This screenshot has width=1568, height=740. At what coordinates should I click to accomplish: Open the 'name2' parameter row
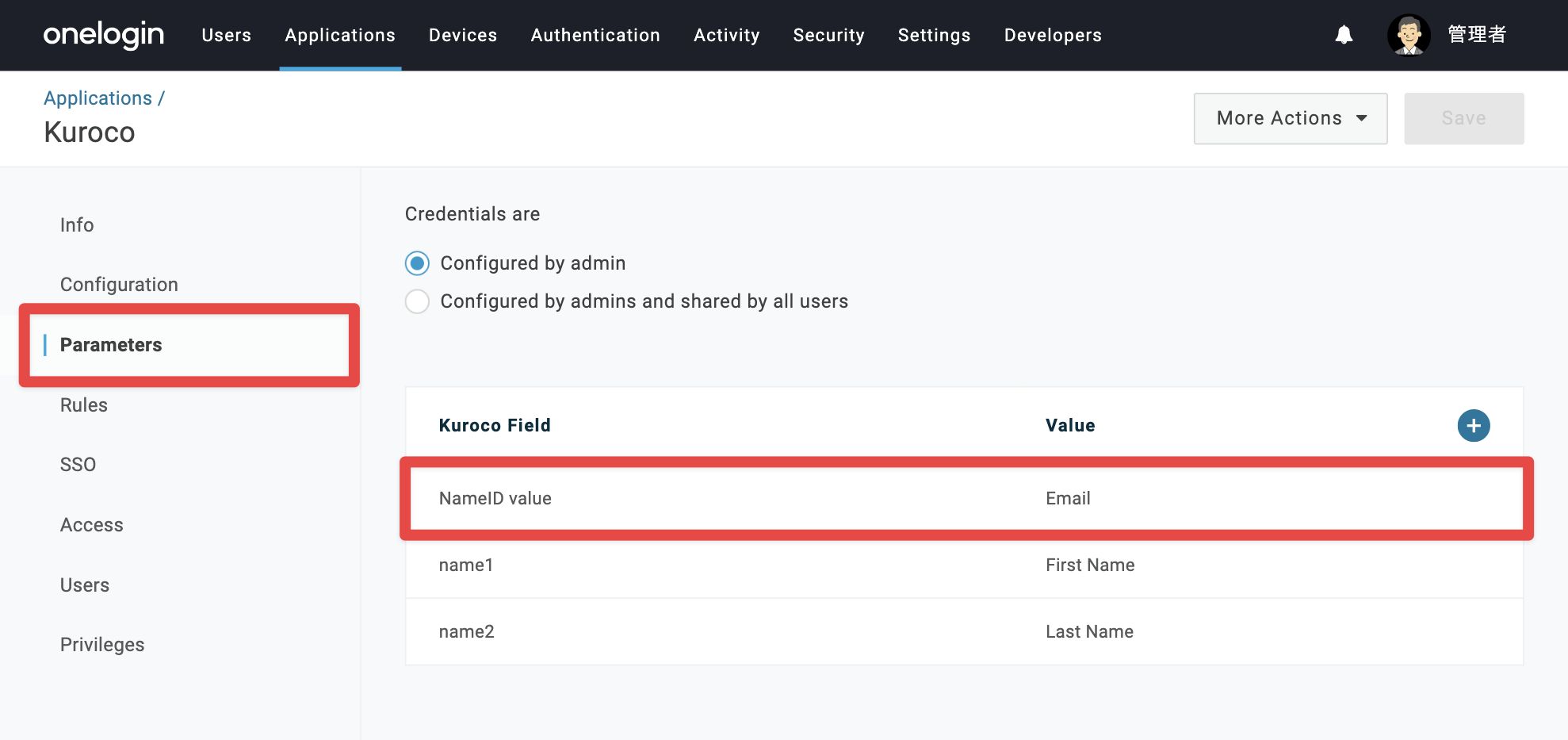965,631
